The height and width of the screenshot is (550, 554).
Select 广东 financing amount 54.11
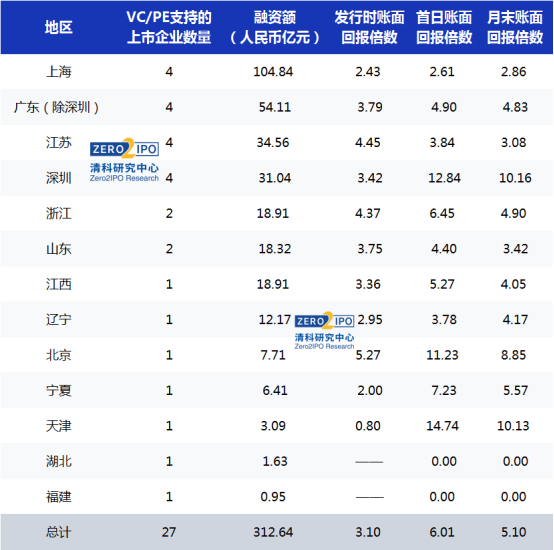(x=275, y=107)
